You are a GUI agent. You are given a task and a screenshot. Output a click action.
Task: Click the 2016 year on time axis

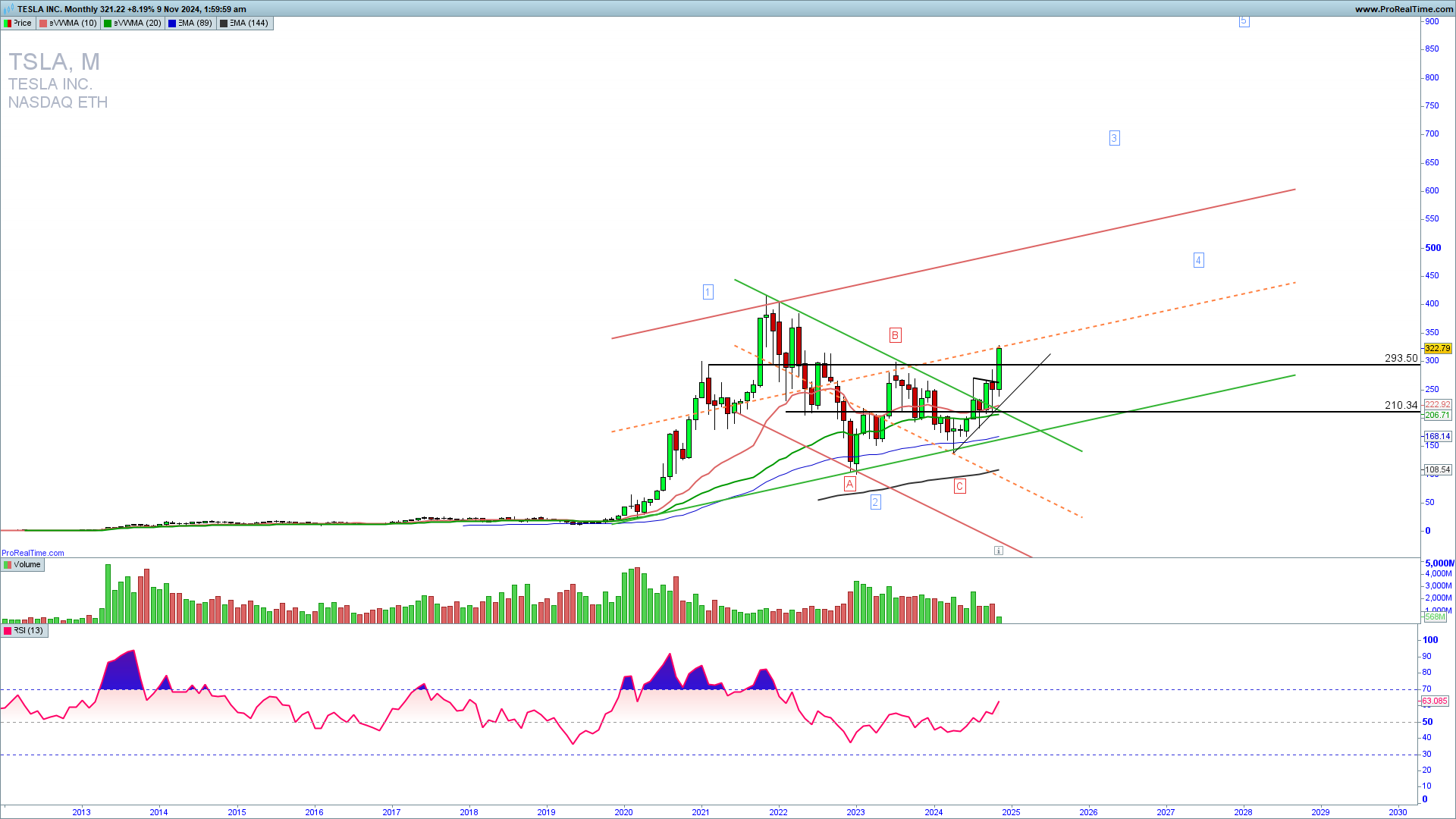(x=314, y=812)
